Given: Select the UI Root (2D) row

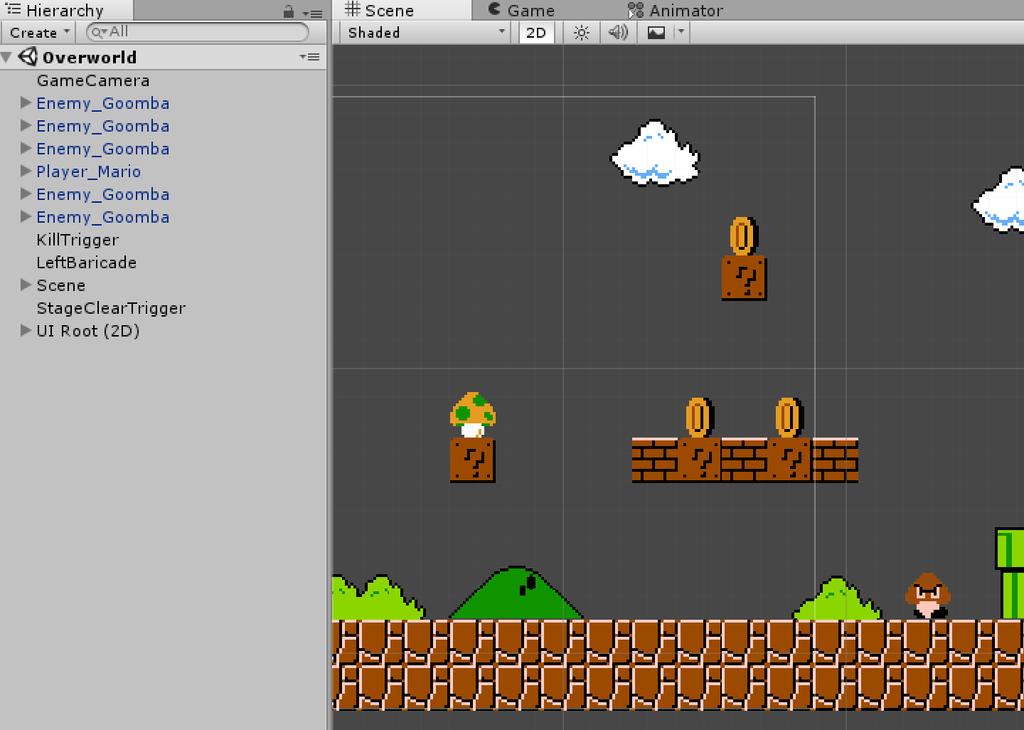Looking at the screenshot, I should [x=163, y=331].
